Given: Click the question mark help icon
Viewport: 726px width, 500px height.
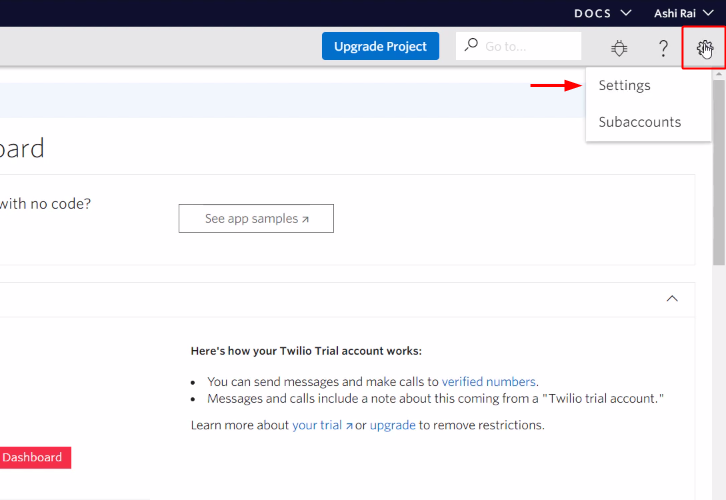Looking at the screenshot, I should tap(663, 48).
